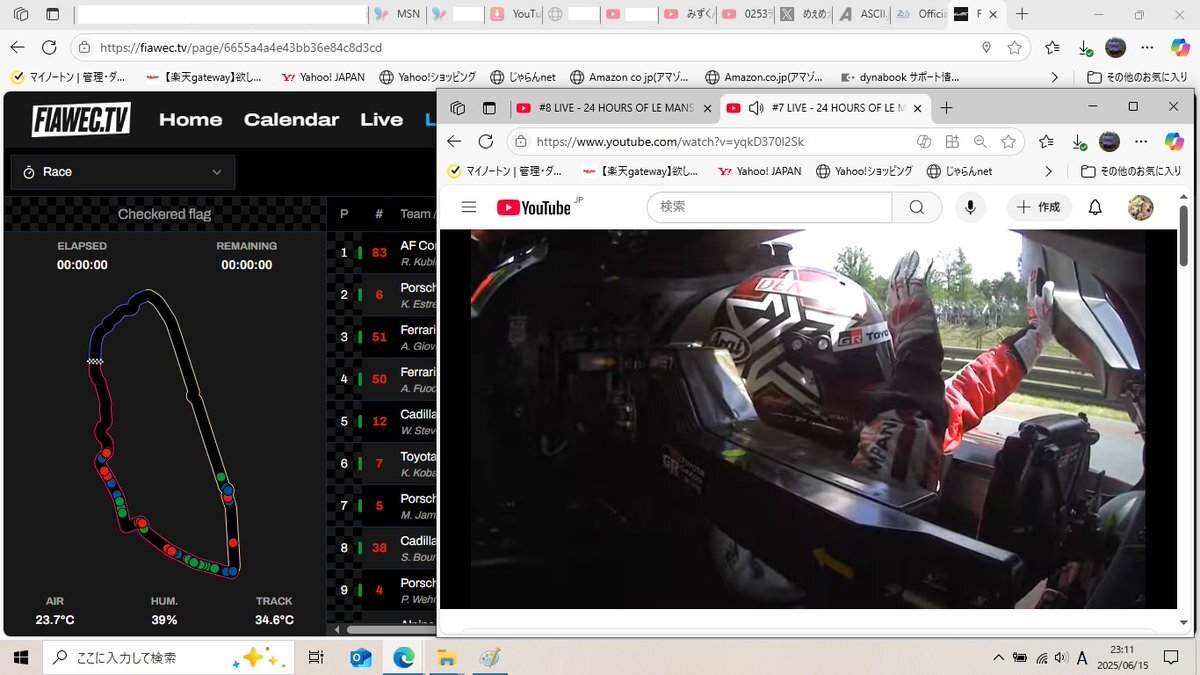Open favorites list in the YouTube window toolbar
This screenshot has width=1200, height=675.
[x=1046, y=142]
